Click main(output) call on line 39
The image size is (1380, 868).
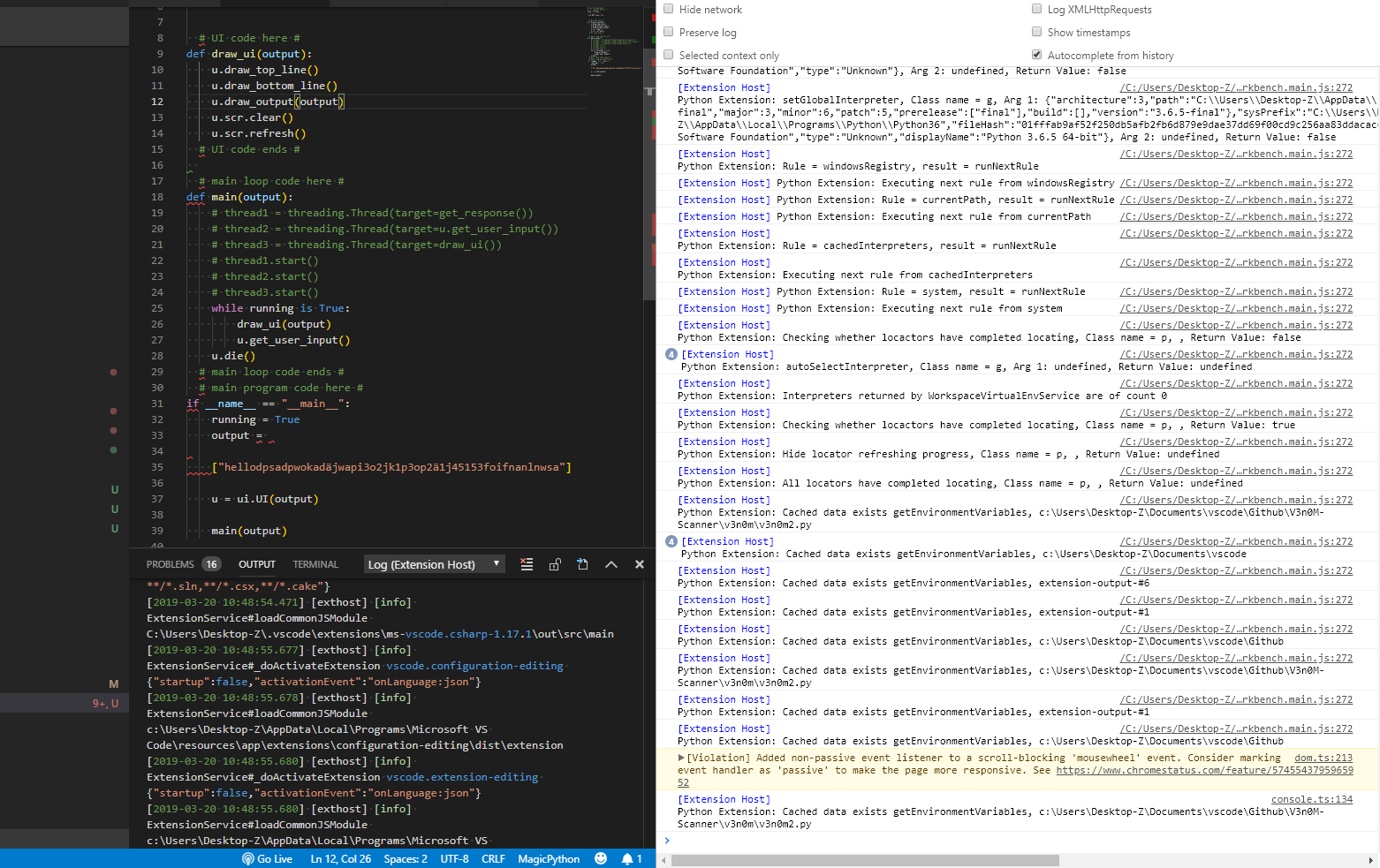pyautogui.click(x=249, y=531)
